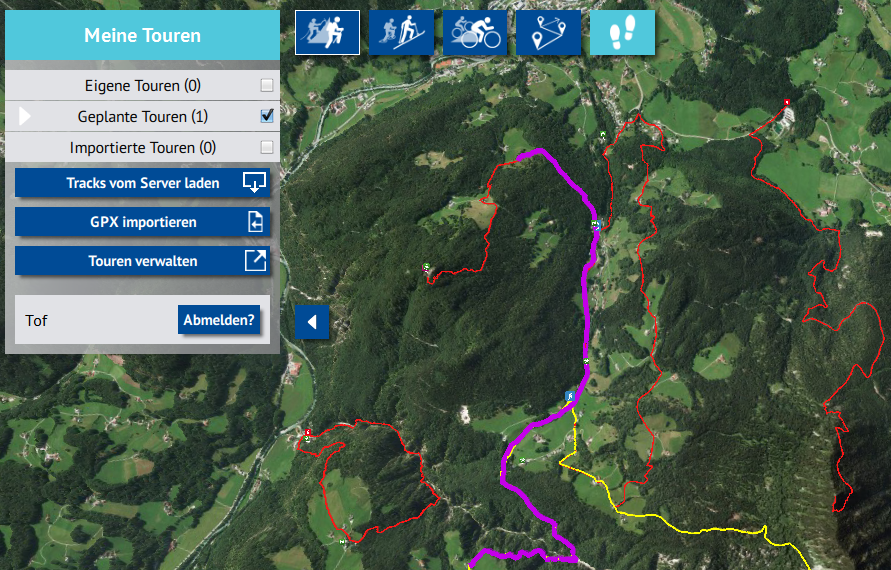Expand the Geplante Touren list triangle
Screen dimensions: 891x570
pos(24,116)
